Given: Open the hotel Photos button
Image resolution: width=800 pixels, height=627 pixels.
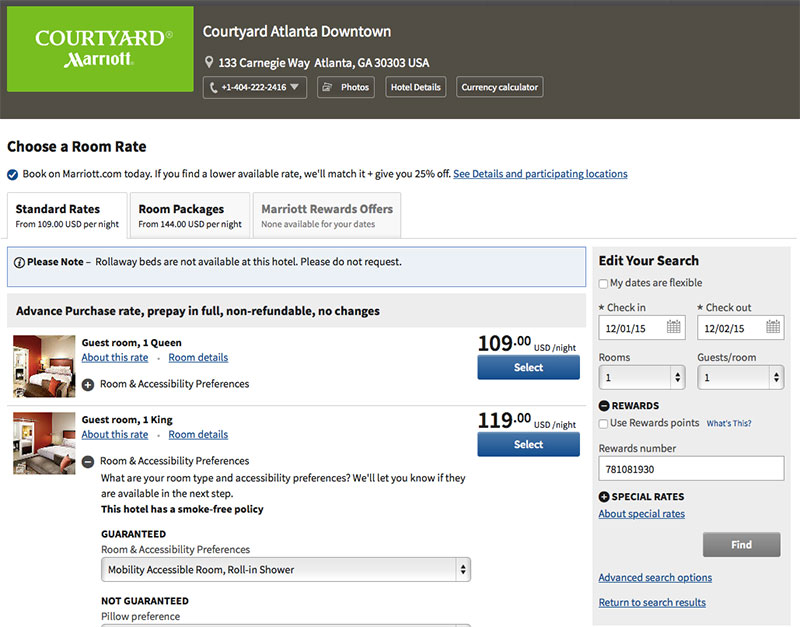Looking at the screenshot, I should (x=346, y=87).
